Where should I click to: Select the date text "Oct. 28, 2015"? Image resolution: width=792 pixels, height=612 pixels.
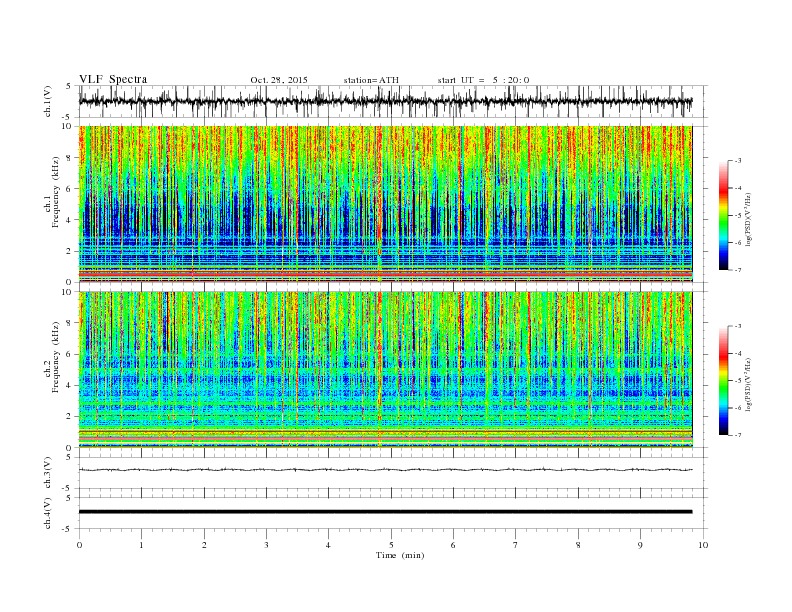pos(279,80)
